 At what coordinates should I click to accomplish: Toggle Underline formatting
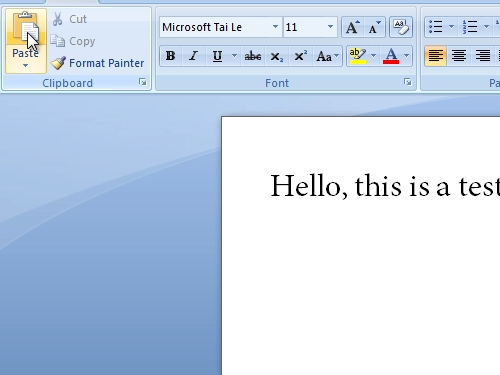click(217, 56)
